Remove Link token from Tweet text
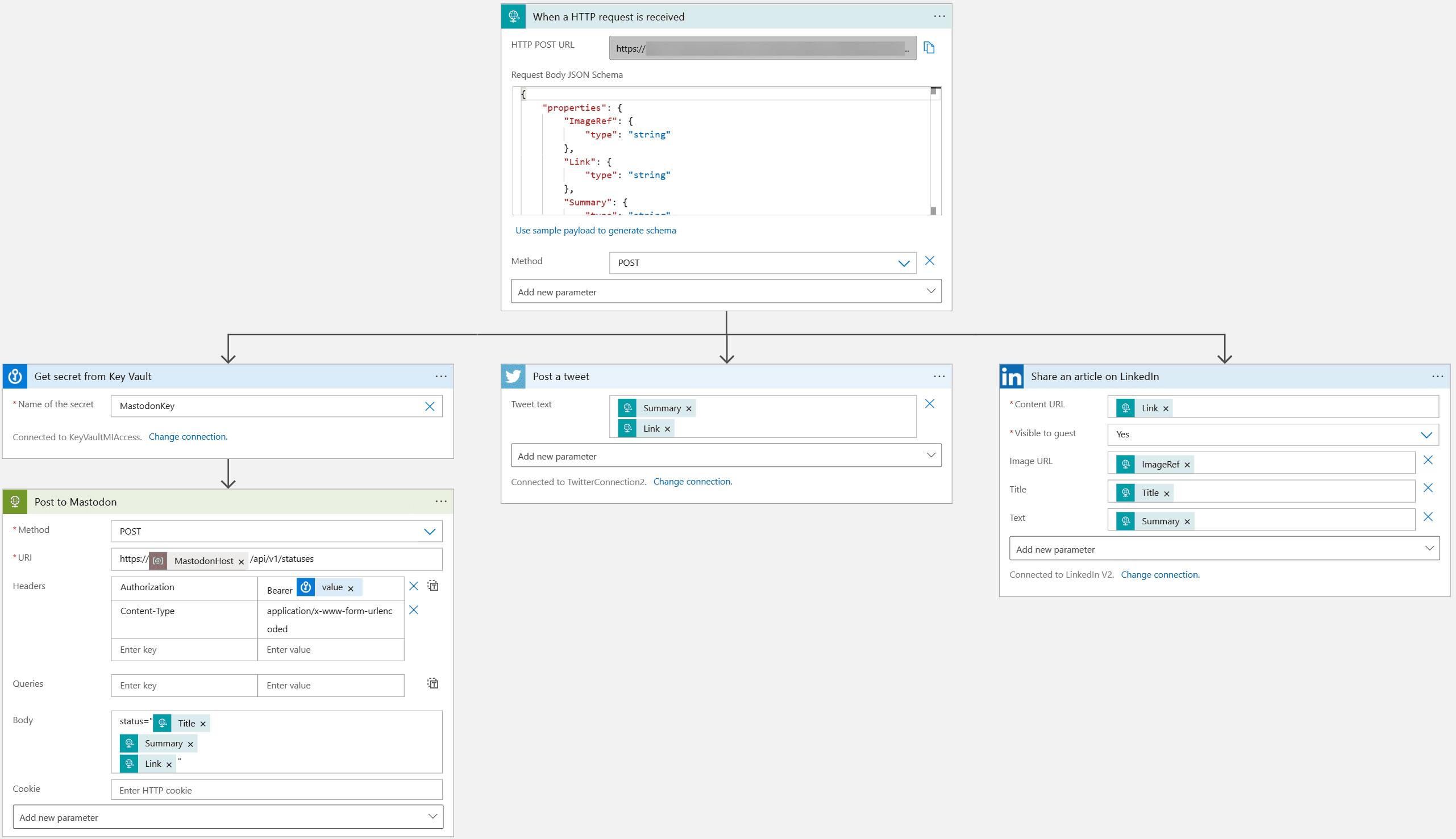Viewport: 1456px width, 839px height. tap(668, 429)
